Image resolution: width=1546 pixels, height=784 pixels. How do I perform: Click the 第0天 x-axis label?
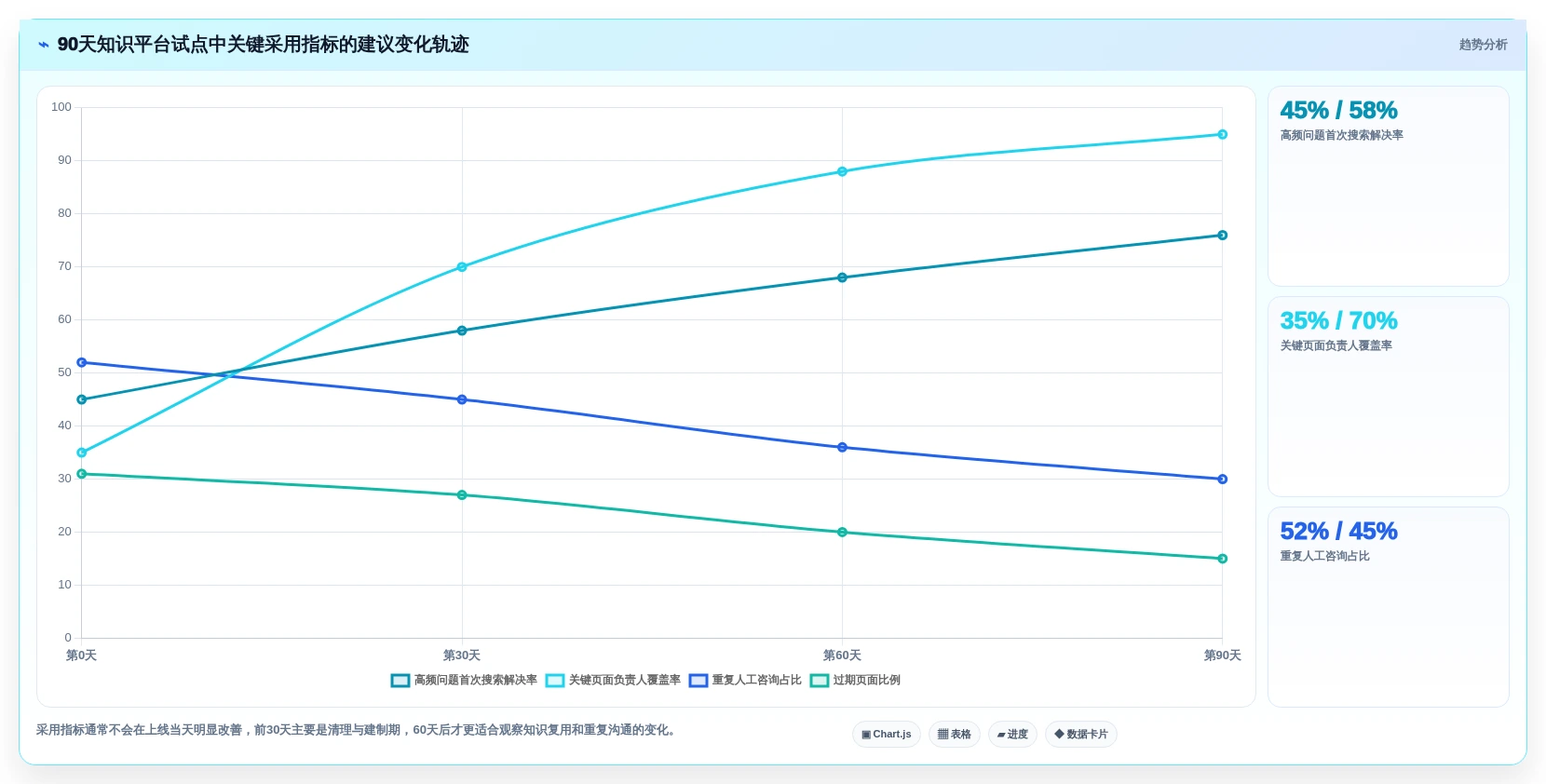(81, 656)
